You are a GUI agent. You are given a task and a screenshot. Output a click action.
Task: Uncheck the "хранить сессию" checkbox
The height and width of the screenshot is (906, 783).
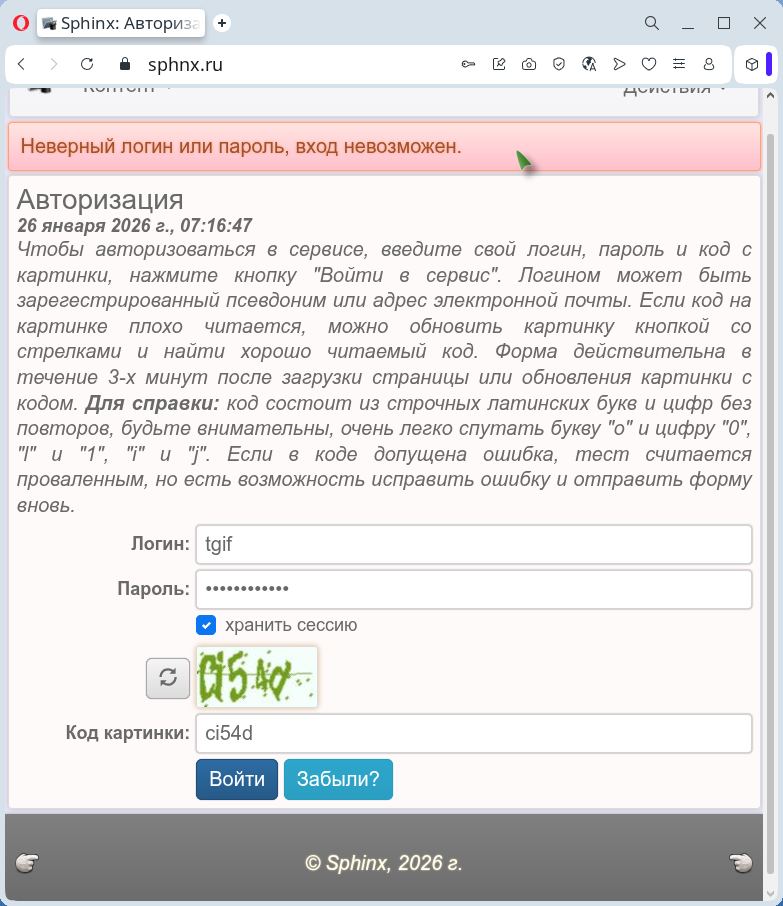[206, 625]
